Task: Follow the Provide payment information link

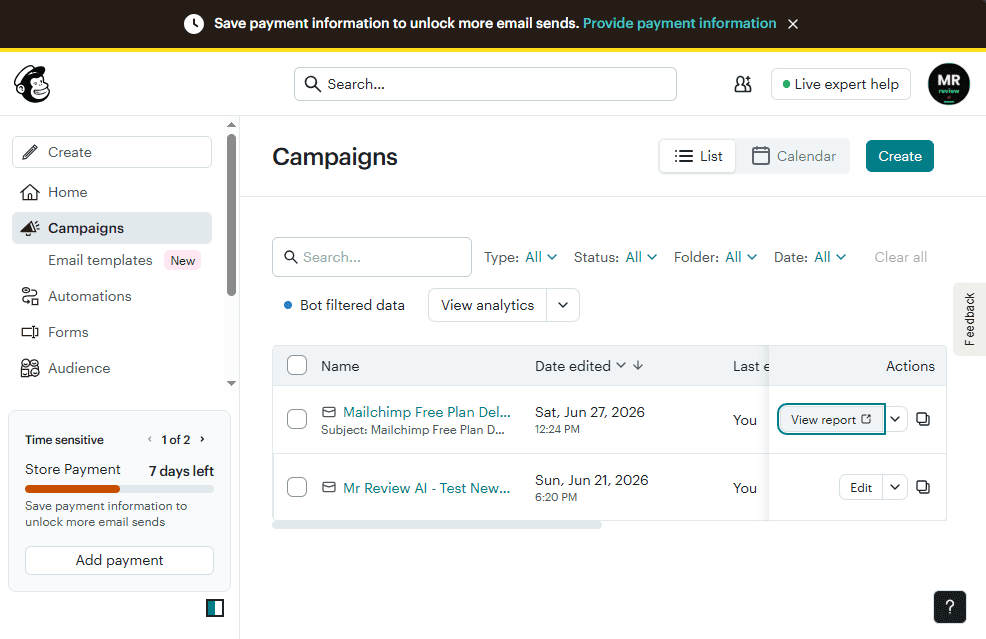Action: click(679, 23)
